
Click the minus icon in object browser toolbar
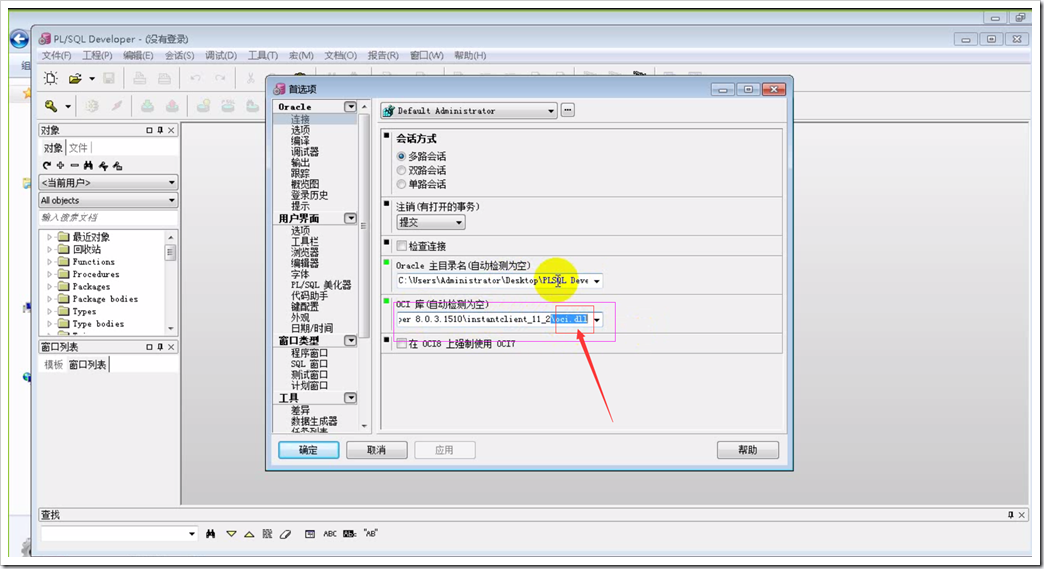click(x=75, y=165)
